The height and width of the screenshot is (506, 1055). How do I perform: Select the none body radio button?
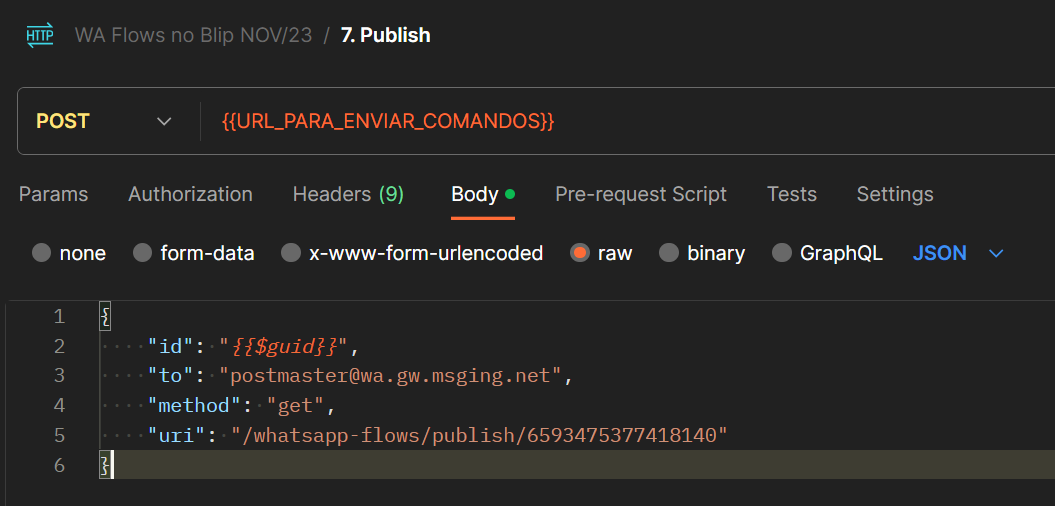tap(42, 254)
